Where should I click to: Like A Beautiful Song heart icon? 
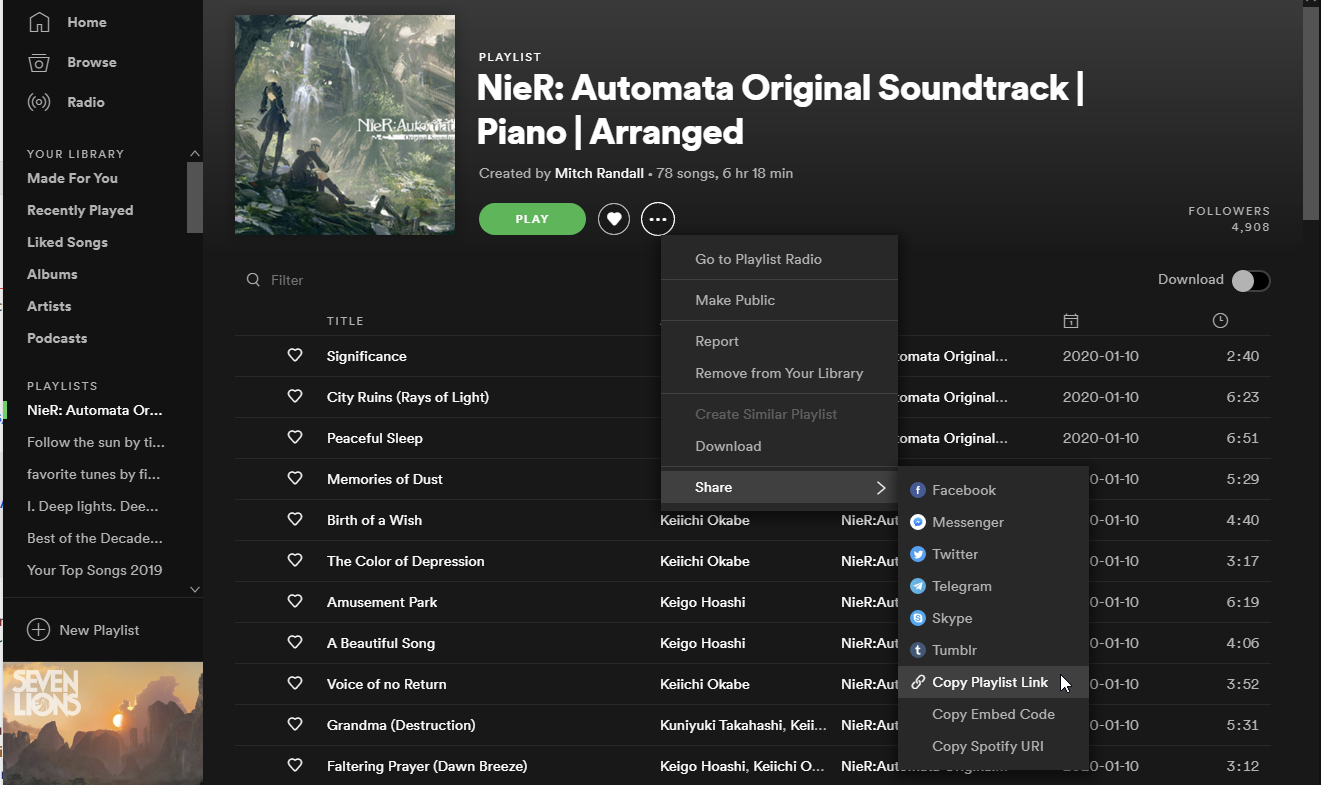[x=295, y=643]
